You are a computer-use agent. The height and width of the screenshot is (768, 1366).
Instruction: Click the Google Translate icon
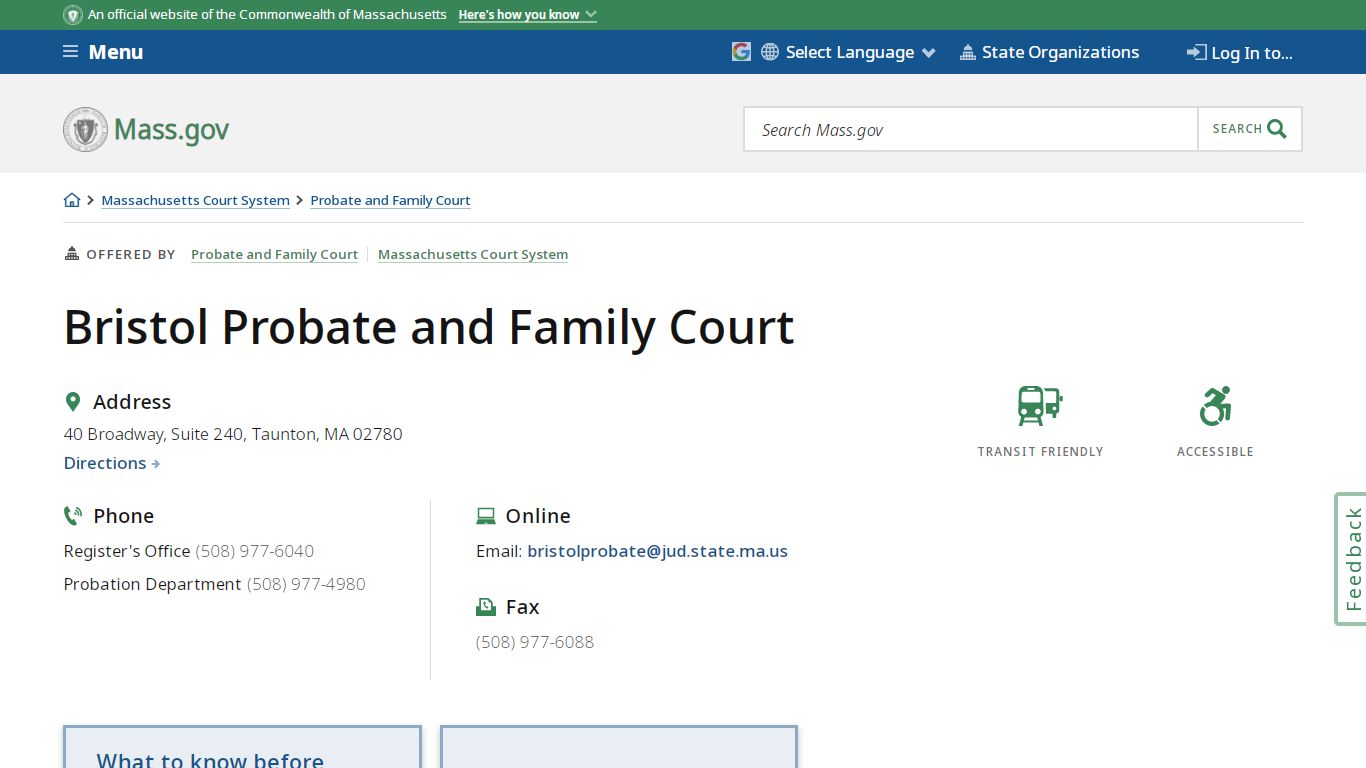(x=741, y=52)
